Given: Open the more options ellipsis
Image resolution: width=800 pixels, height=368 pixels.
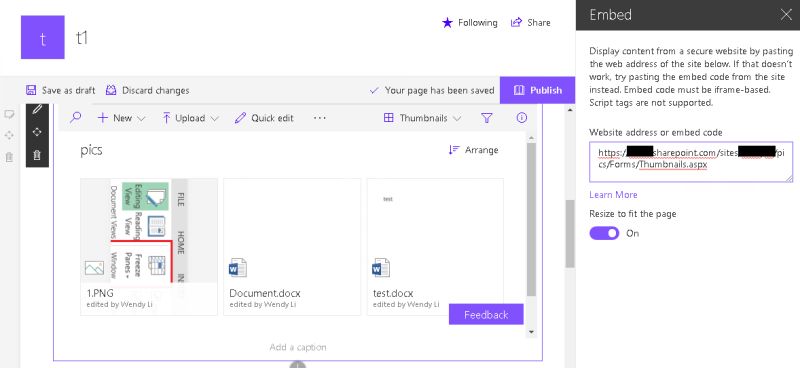Looking at the screenshot, I should (319, 118).
